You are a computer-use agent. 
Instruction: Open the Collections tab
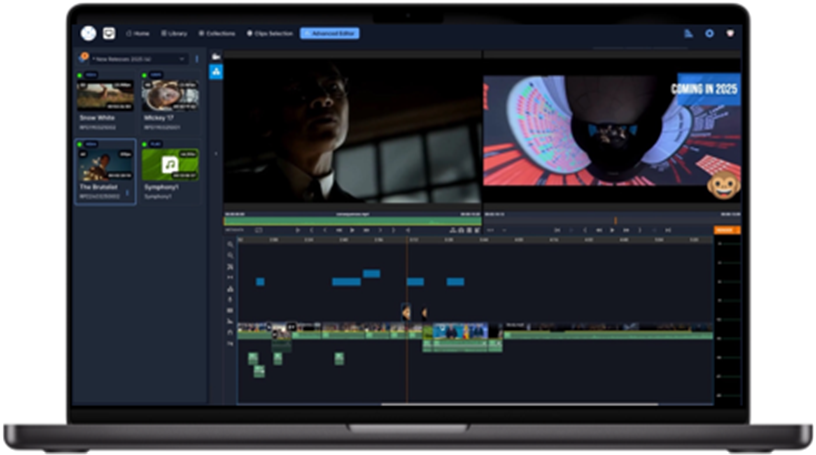pyautogui.click(x=217, y=33)
